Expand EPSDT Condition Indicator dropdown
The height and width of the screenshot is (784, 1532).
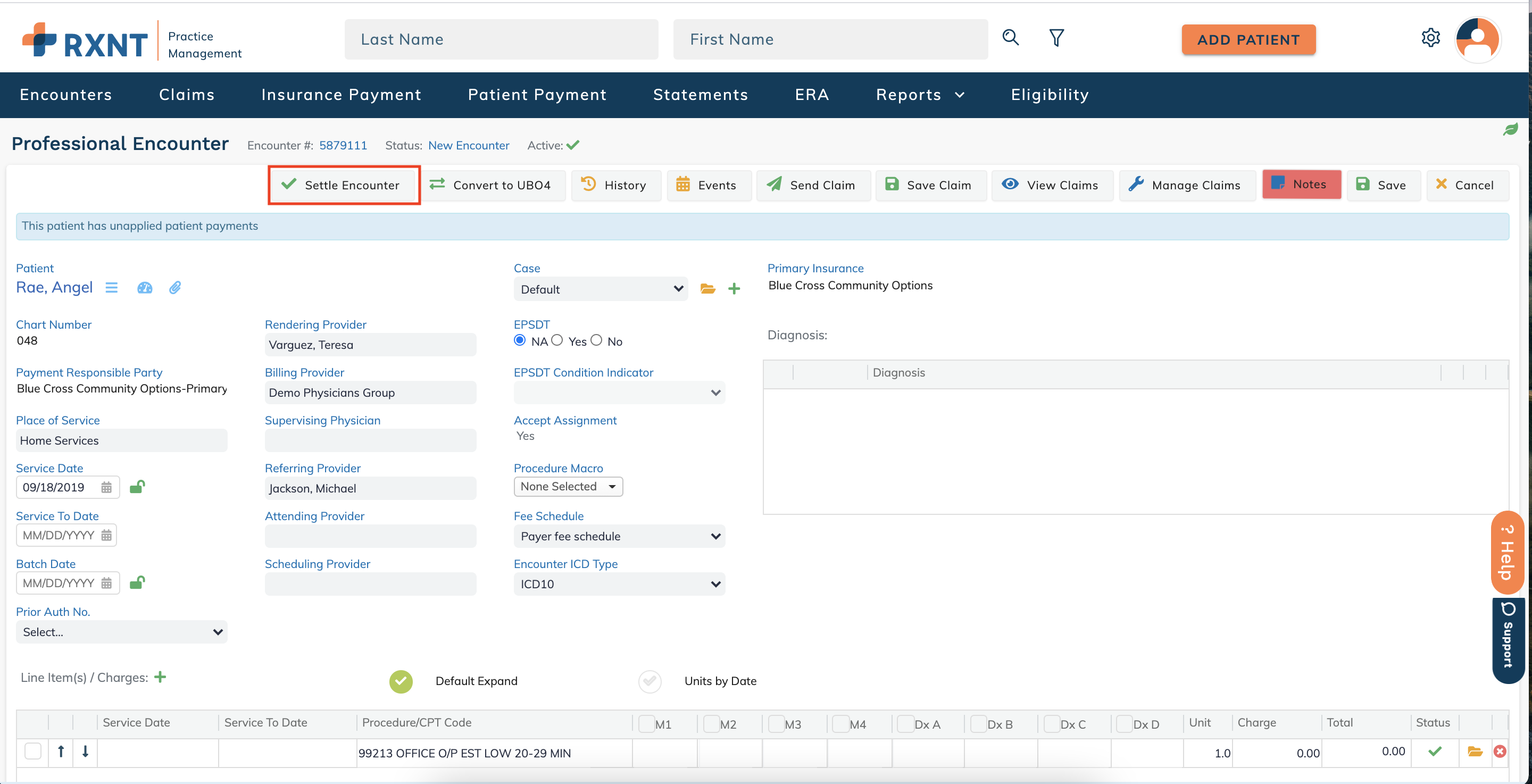(619, 393)
